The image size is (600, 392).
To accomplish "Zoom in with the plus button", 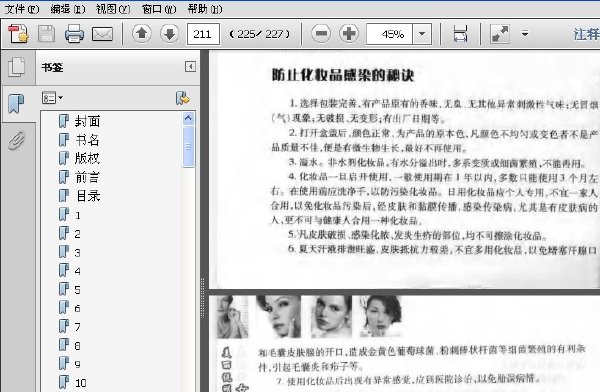I will pyautogui.click(x=349, y=34).
